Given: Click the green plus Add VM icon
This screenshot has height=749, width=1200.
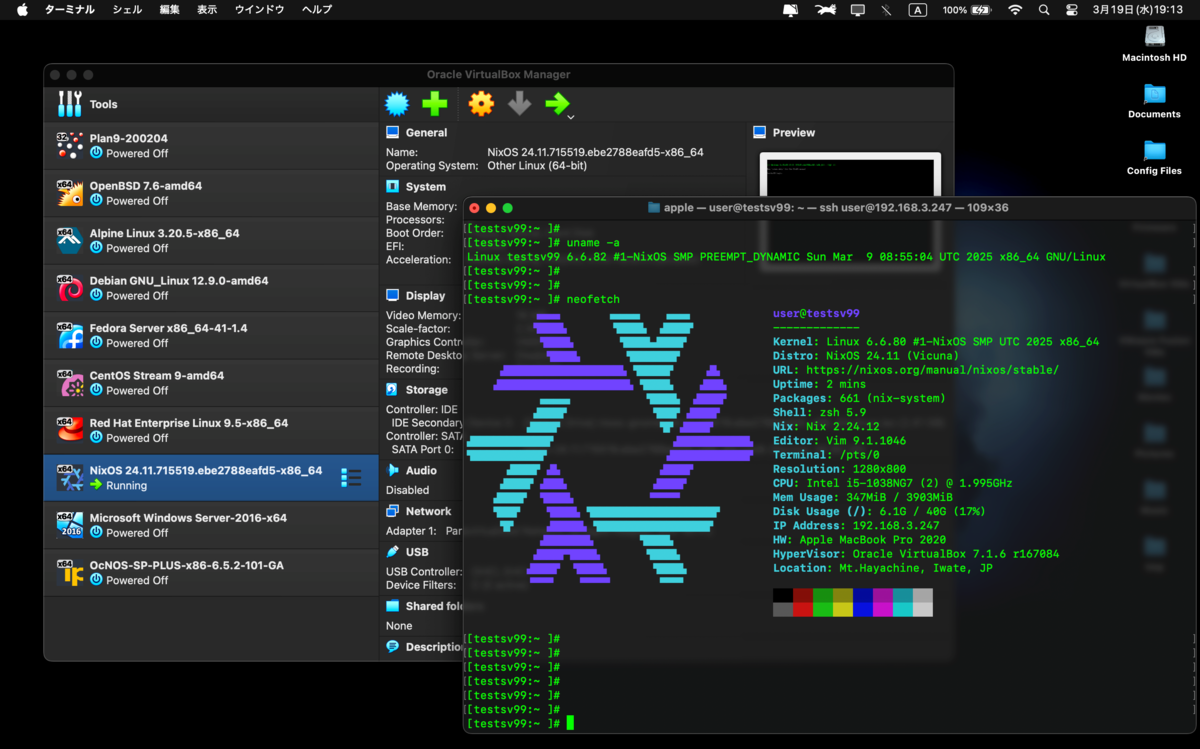Looking at the screenshot, I should 435,103.
